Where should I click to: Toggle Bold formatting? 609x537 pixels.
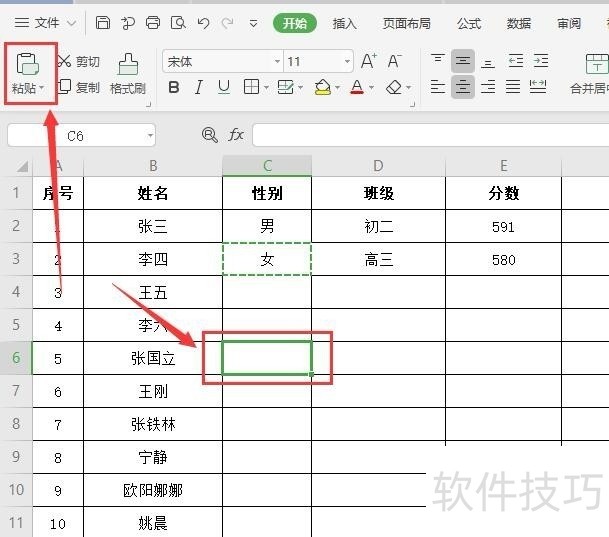[x=174, y=87]
